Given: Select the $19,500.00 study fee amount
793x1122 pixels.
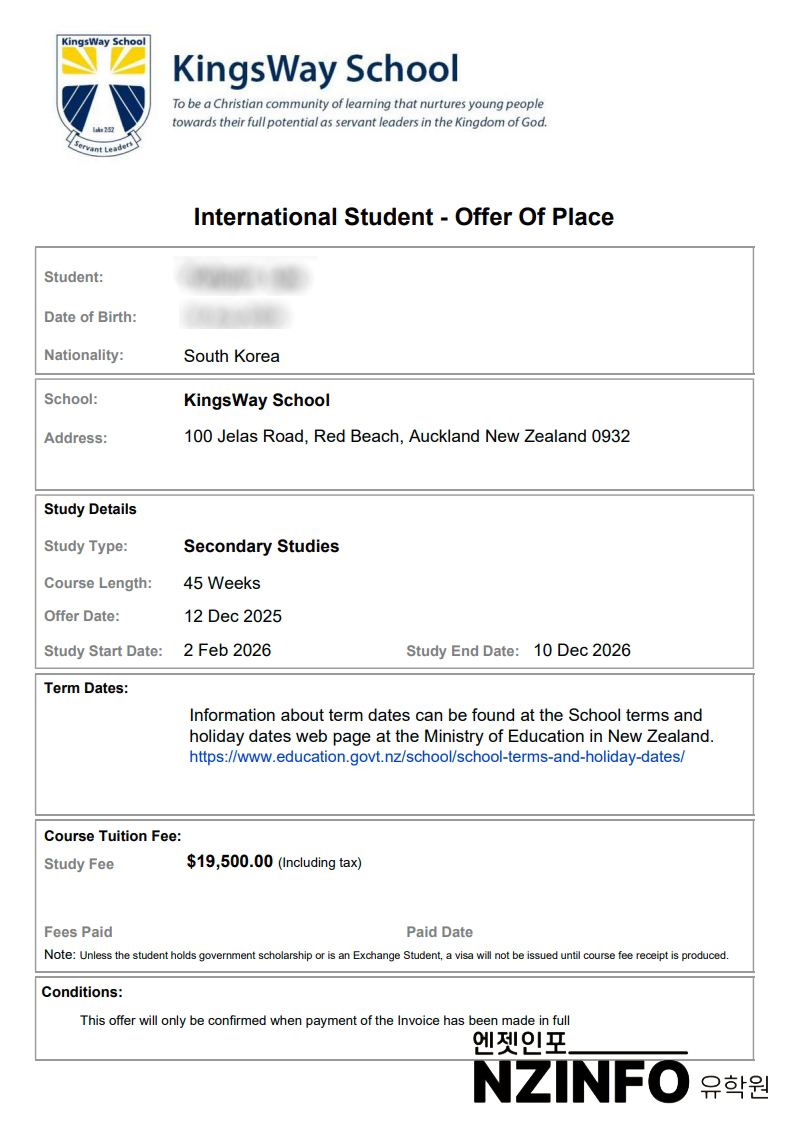Looking at the screenshot, I should click(230, 862).
